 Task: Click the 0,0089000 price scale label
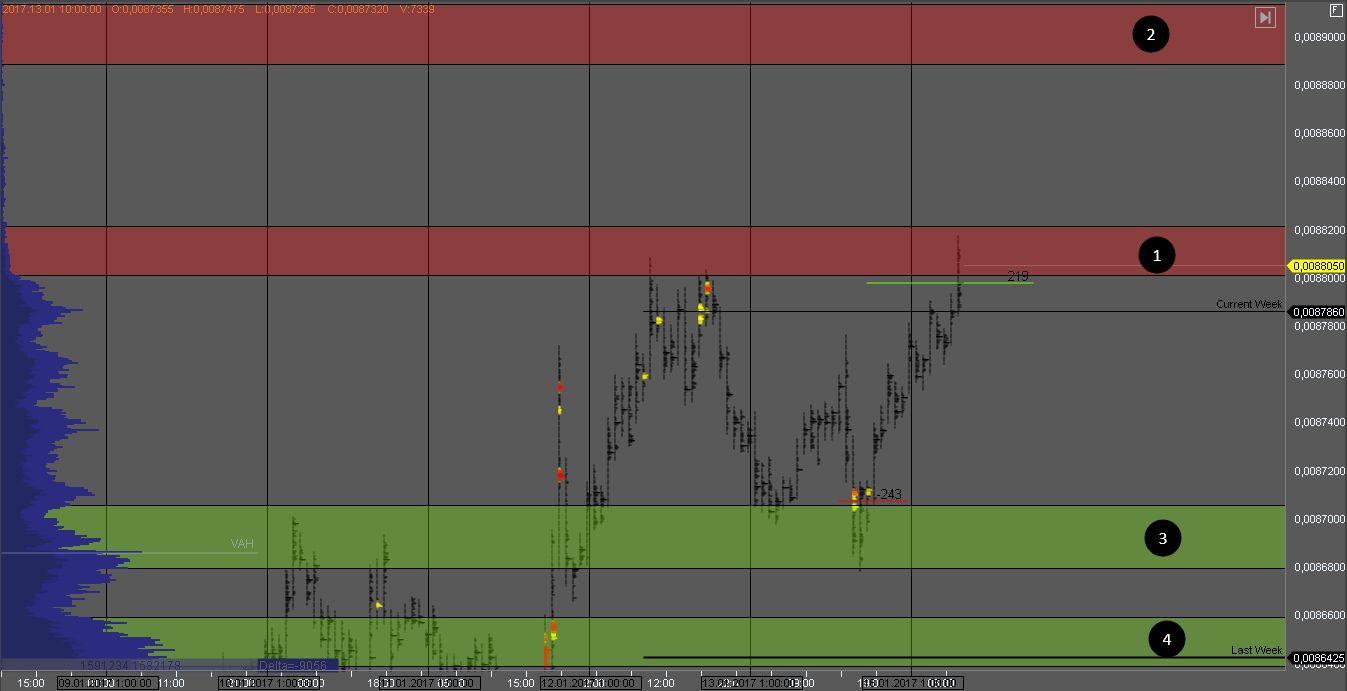(x=1318, y=37)
